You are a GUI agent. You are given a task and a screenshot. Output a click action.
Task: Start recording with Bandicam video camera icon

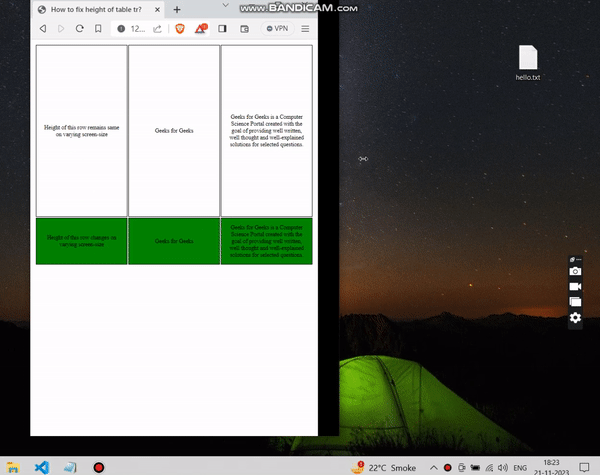(x=575, y=287)
